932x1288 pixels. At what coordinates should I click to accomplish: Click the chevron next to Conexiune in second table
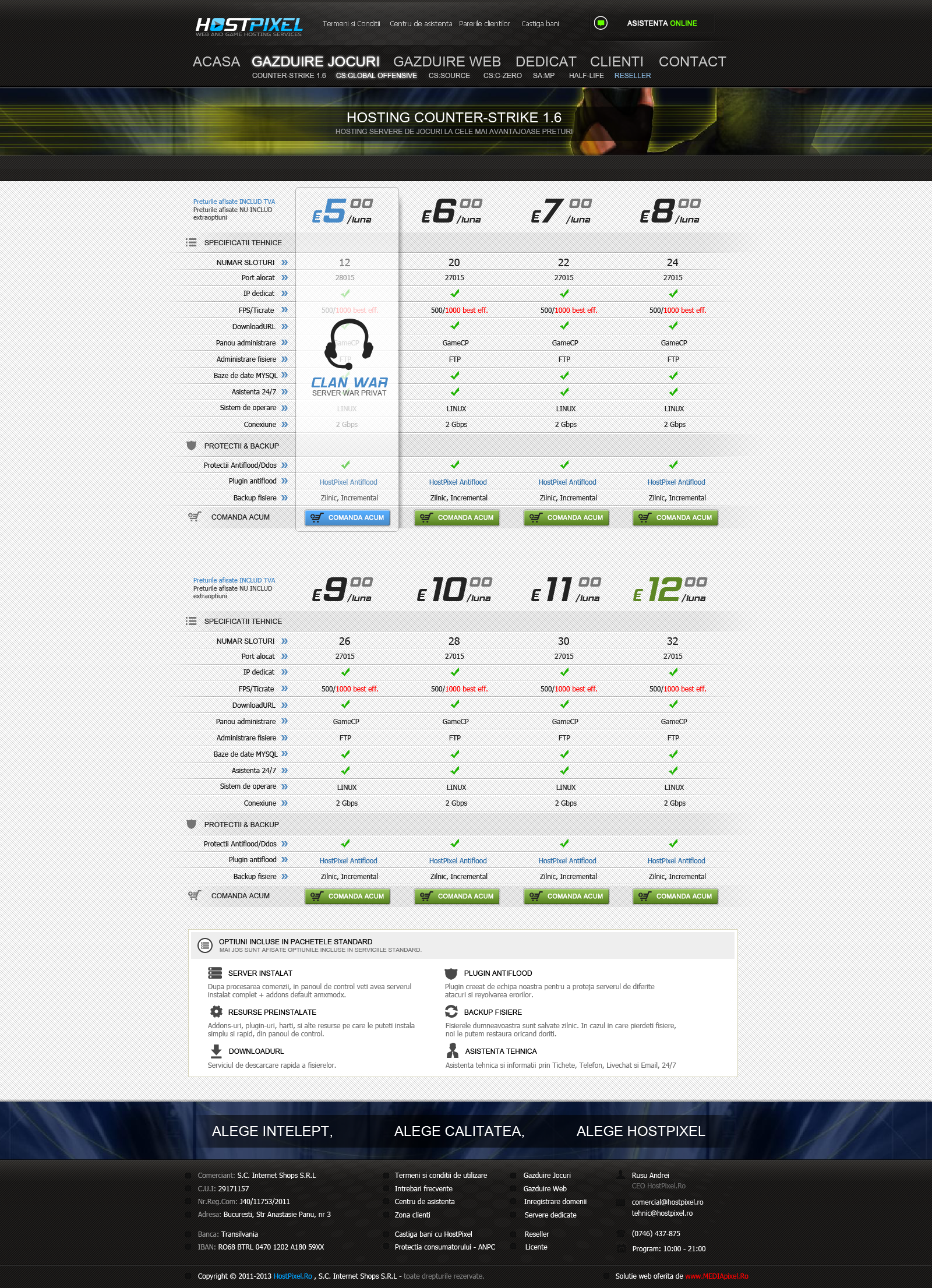(284, 803)
